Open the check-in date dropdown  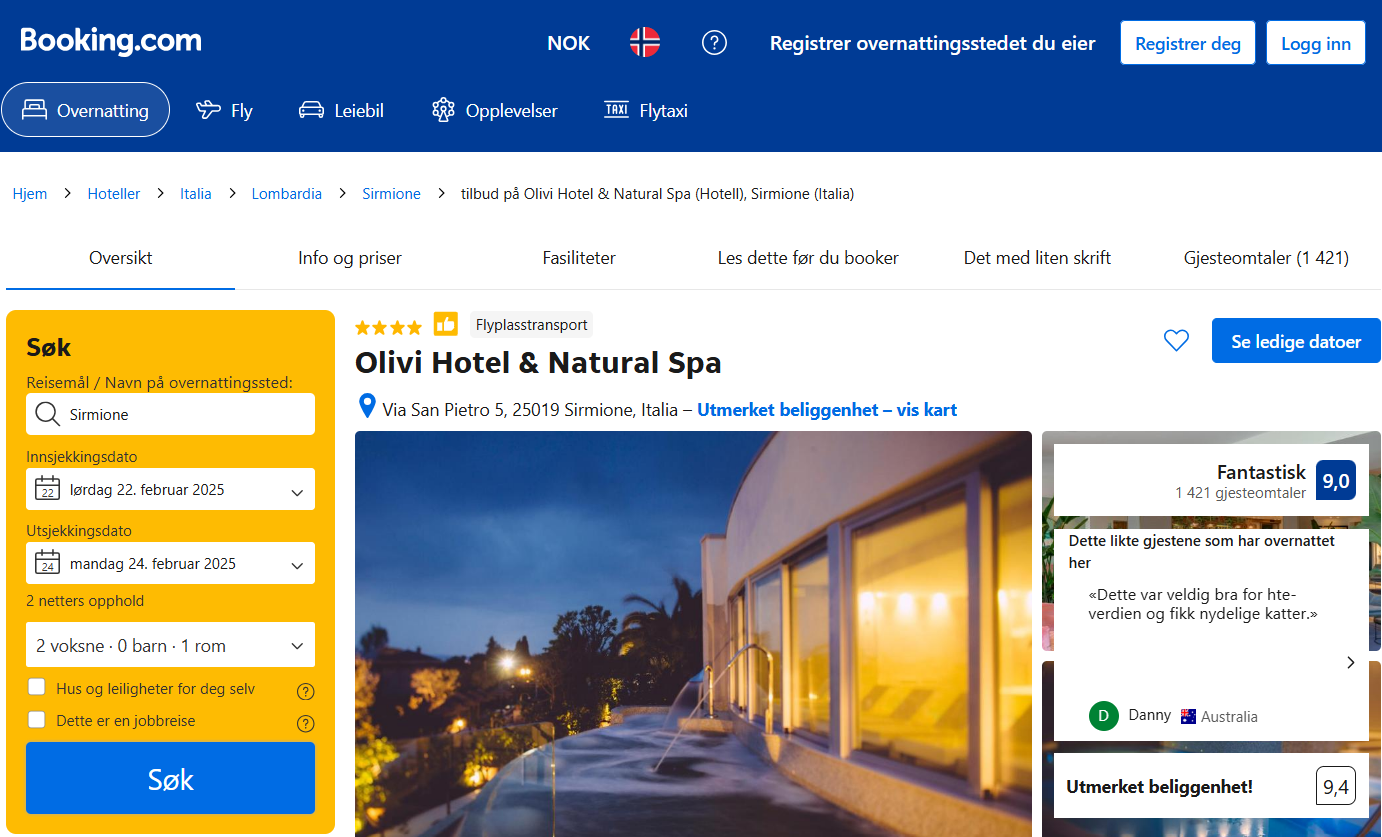[170, 490]
